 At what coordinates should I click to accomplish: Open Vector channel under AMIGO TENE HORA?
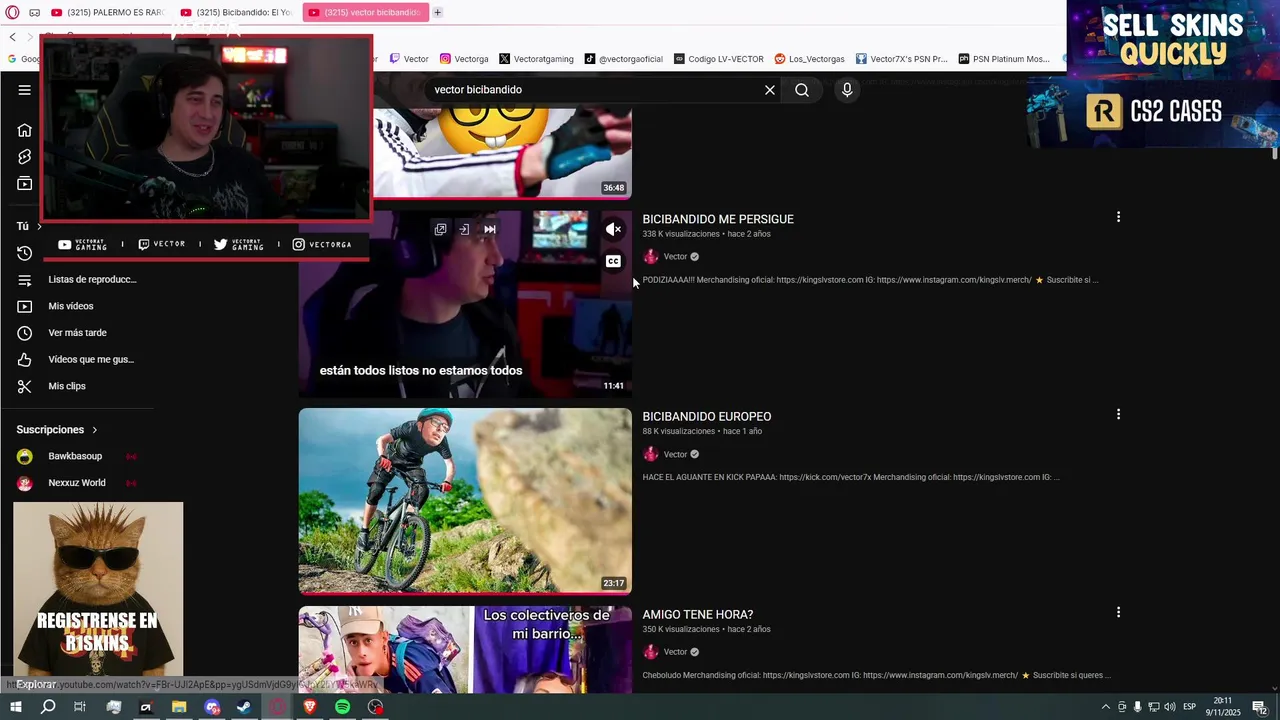point(675,652)
